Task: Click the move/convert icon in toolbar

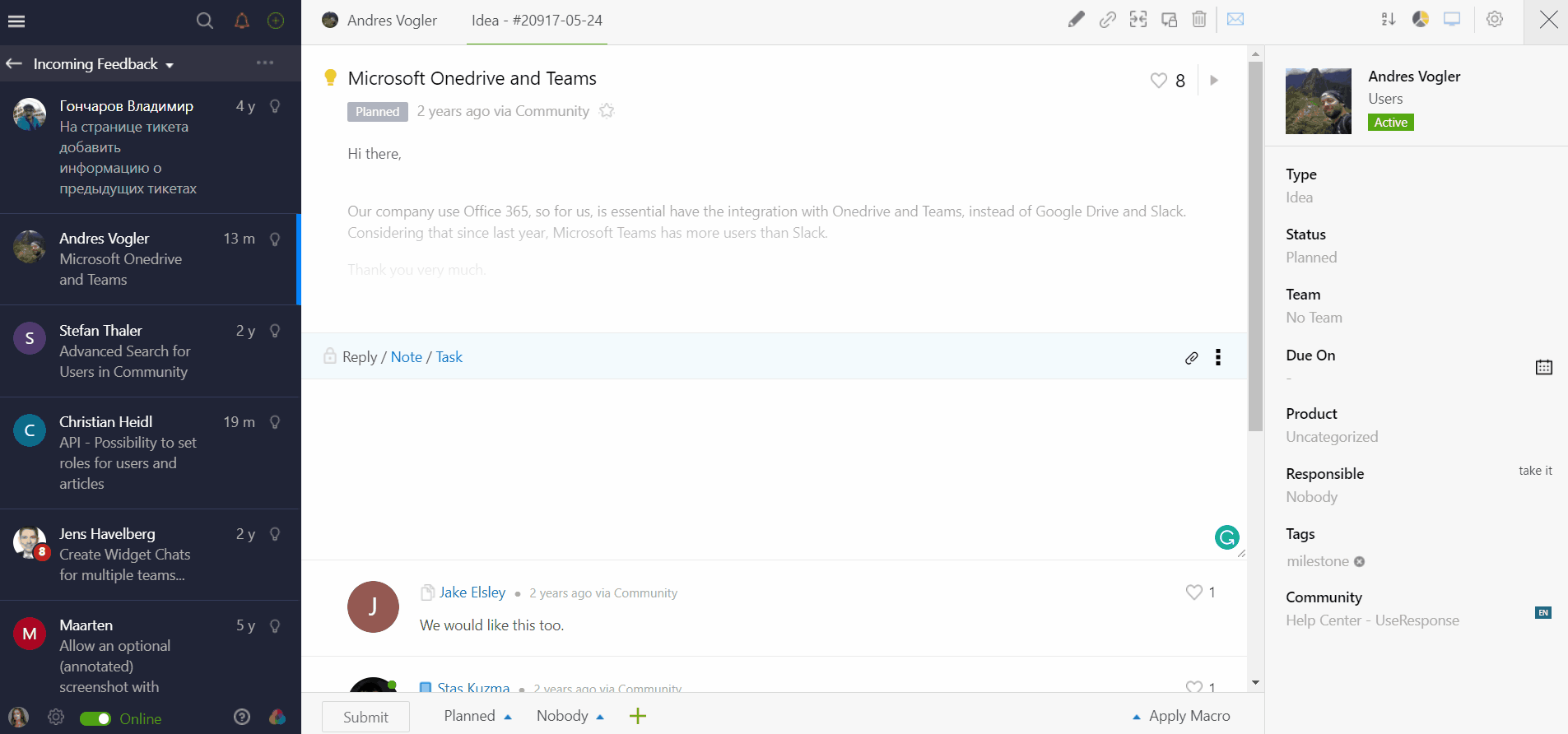Action: click(x=1169, y=20)
